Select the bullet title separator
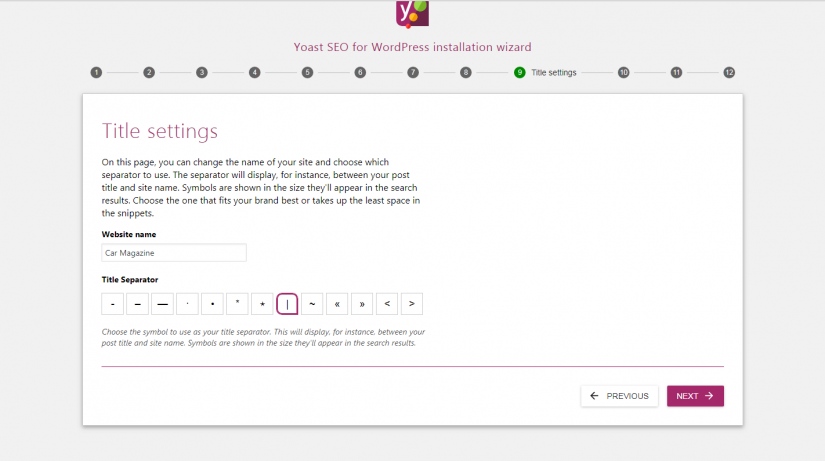 tap(213, 304)
